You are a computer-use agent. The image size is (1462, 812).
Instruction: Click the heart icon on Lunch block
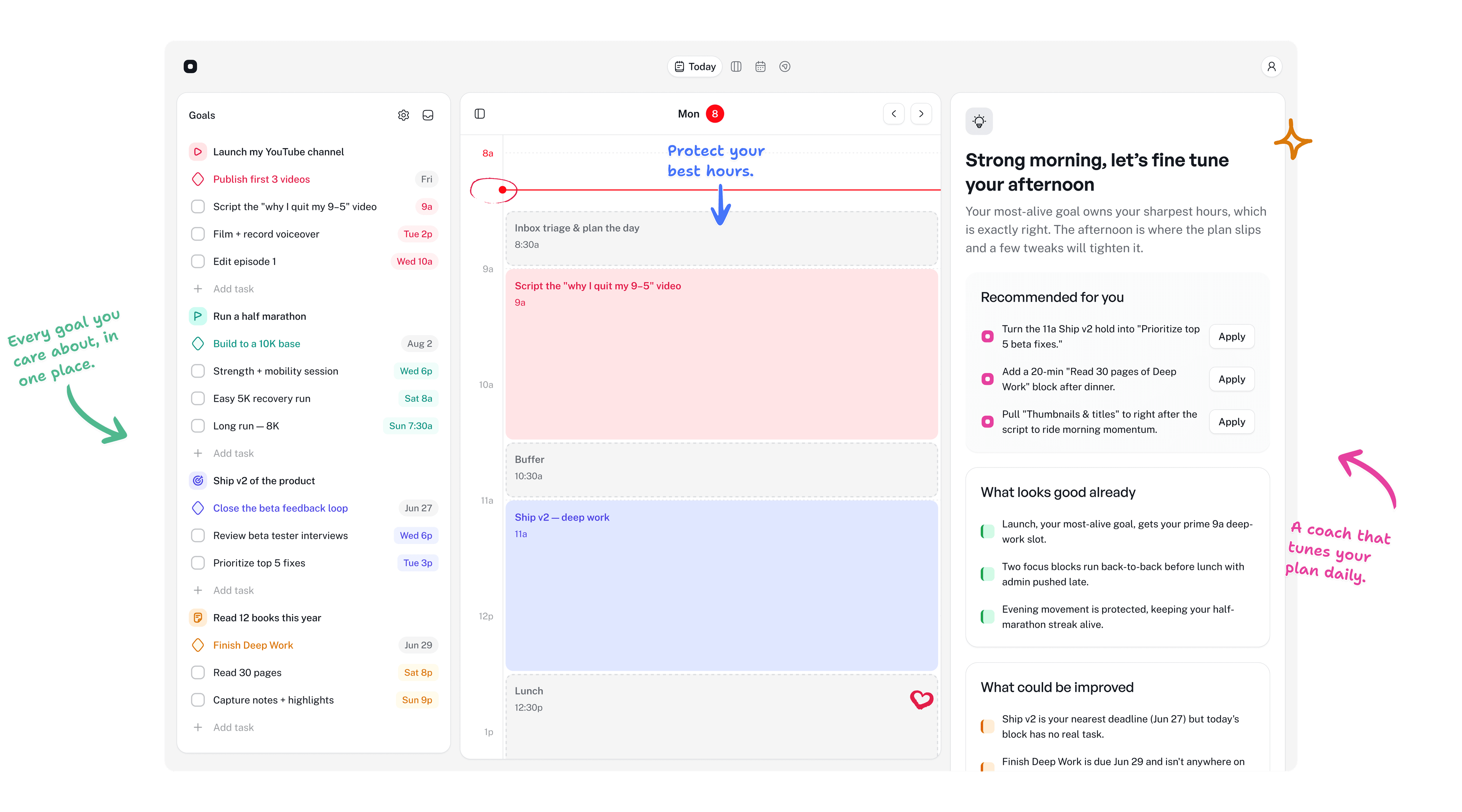click(921, 699)
